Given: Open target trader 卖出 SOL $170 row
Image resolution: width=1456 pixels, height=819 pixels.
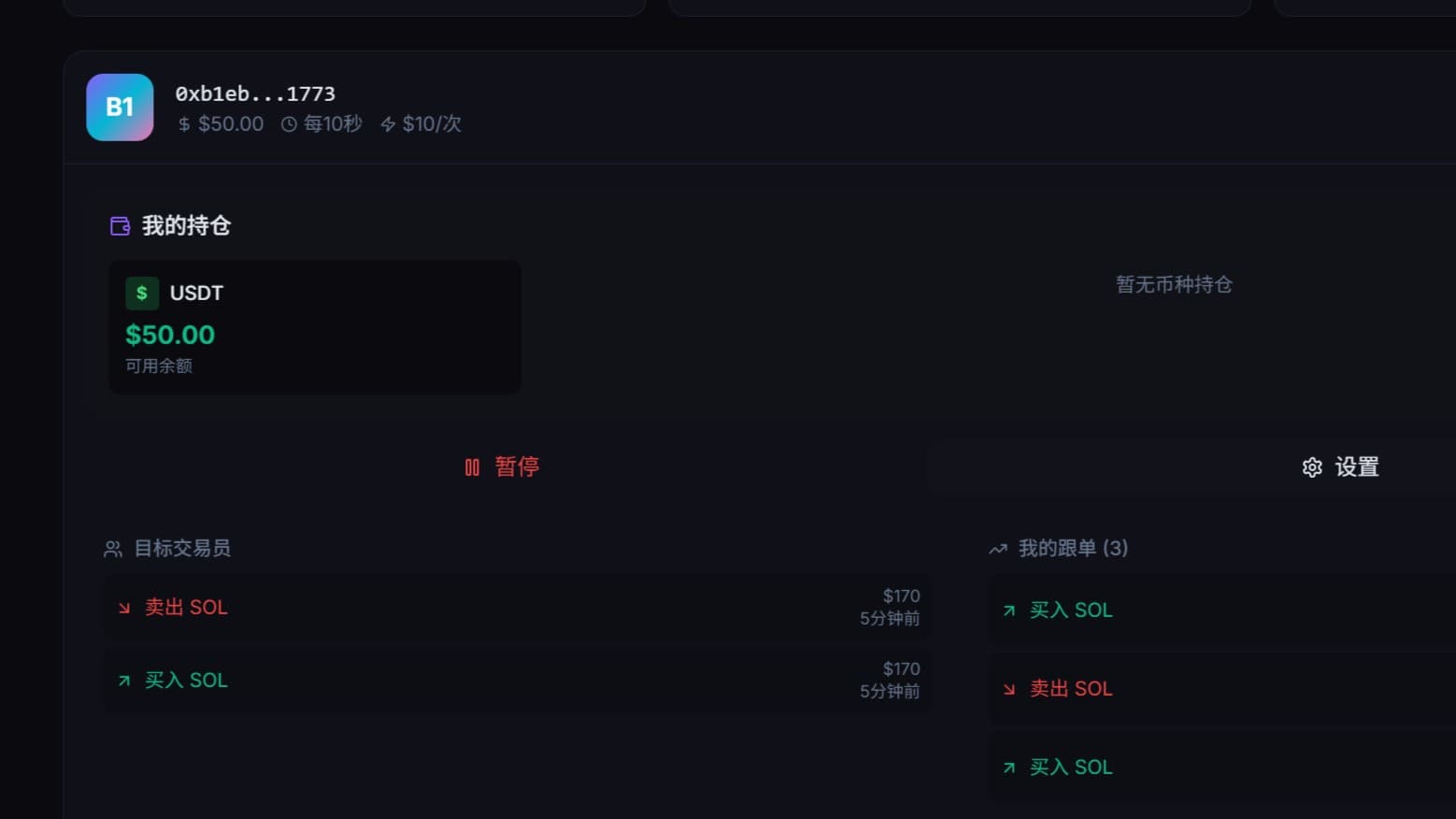Looking at the screenshot, I should click(x=515, y=608).
